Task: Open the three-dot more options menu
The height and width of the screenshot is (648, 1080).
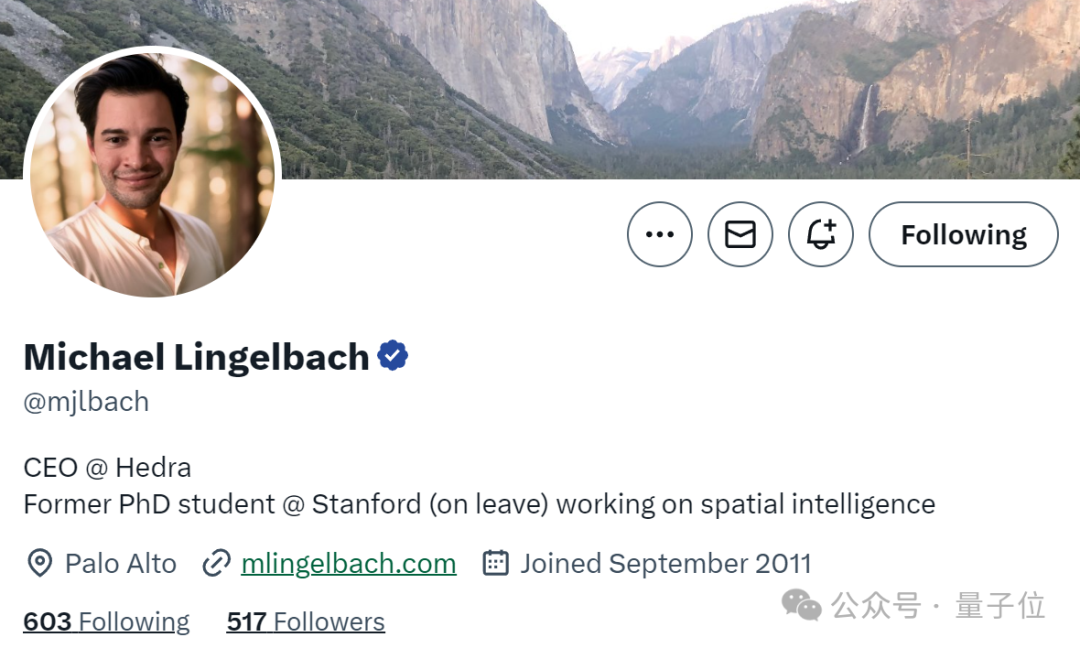Action: point(659,235)
